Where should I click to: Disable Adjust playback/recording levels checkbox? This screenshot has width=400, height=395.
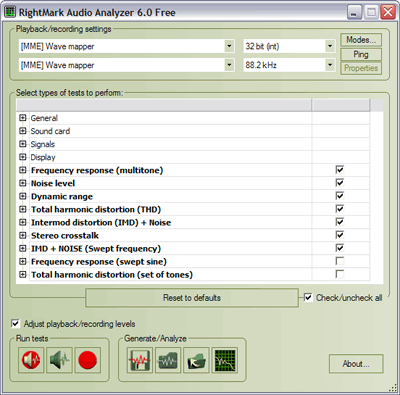(15, 323)
